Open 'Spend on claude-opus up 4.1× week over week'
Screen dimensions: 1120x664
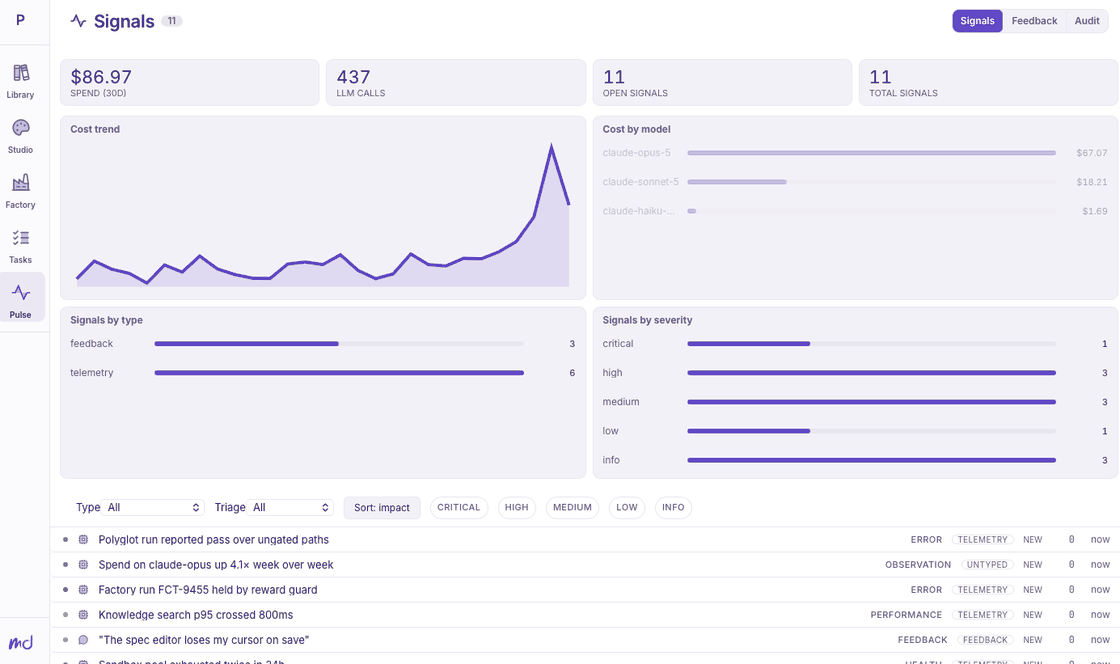coord(216,565)
